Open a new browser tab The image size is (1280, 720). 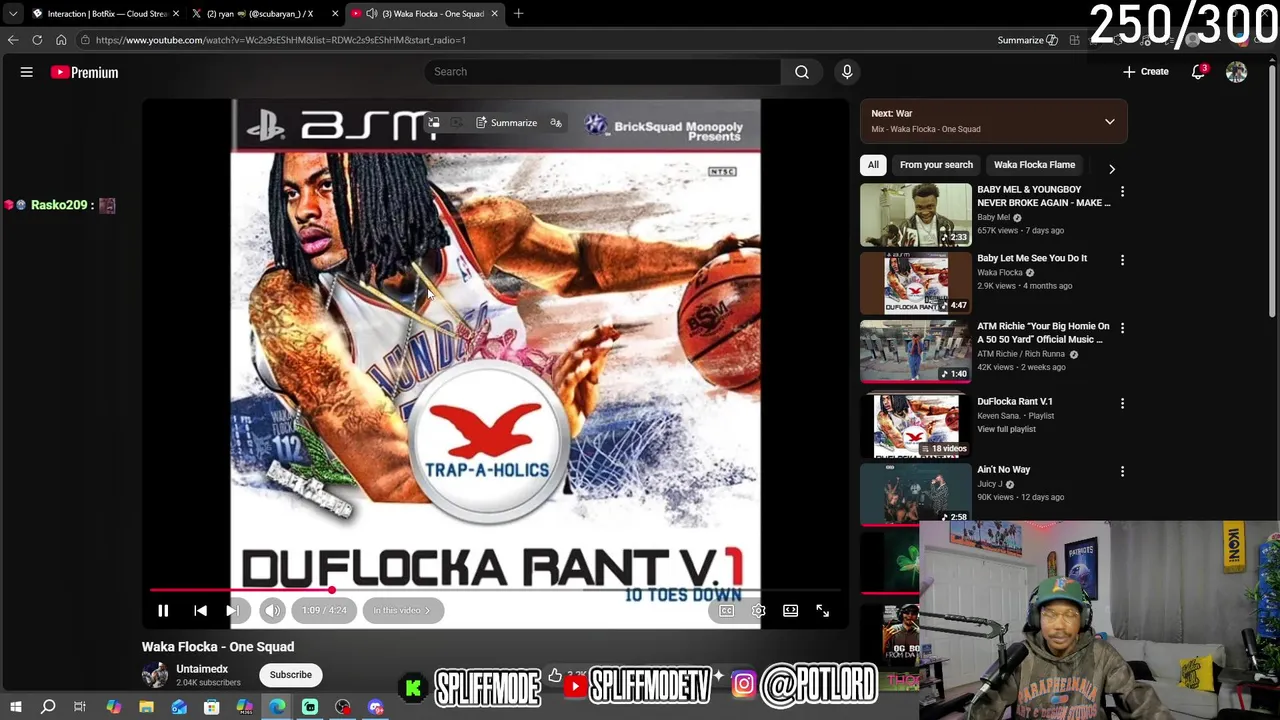click(518, 14)
